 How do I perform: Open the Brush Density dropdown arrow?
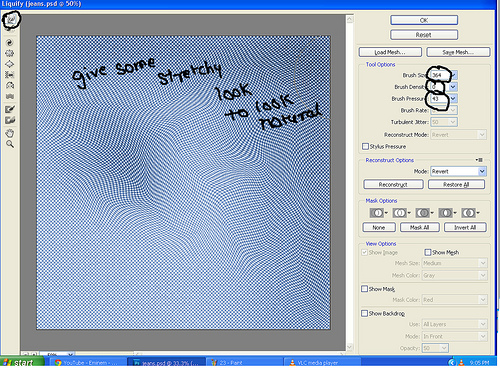point(453,87)
